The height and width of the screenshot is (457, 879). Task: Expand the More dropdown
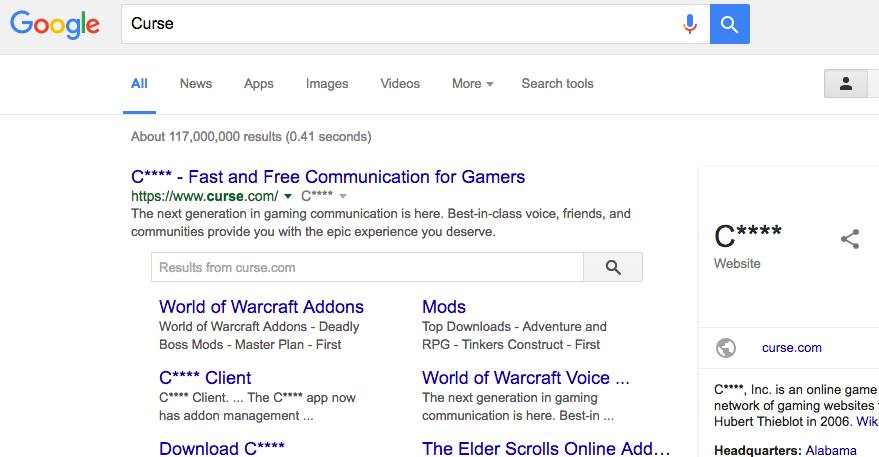pos(472,84)
